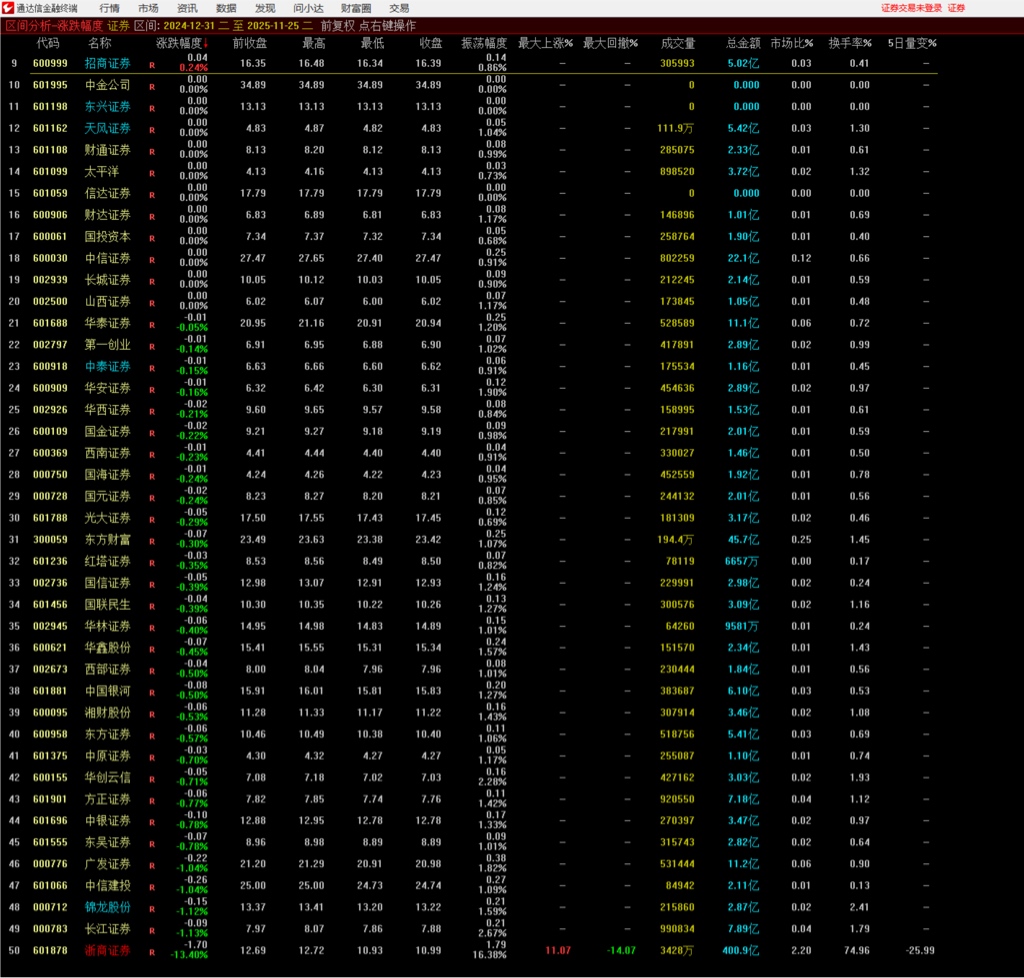Image resolution: width=1024 pixels, height=978 pixels.
Task: Sort by the 市场比% column header
Action: (792, 43)
